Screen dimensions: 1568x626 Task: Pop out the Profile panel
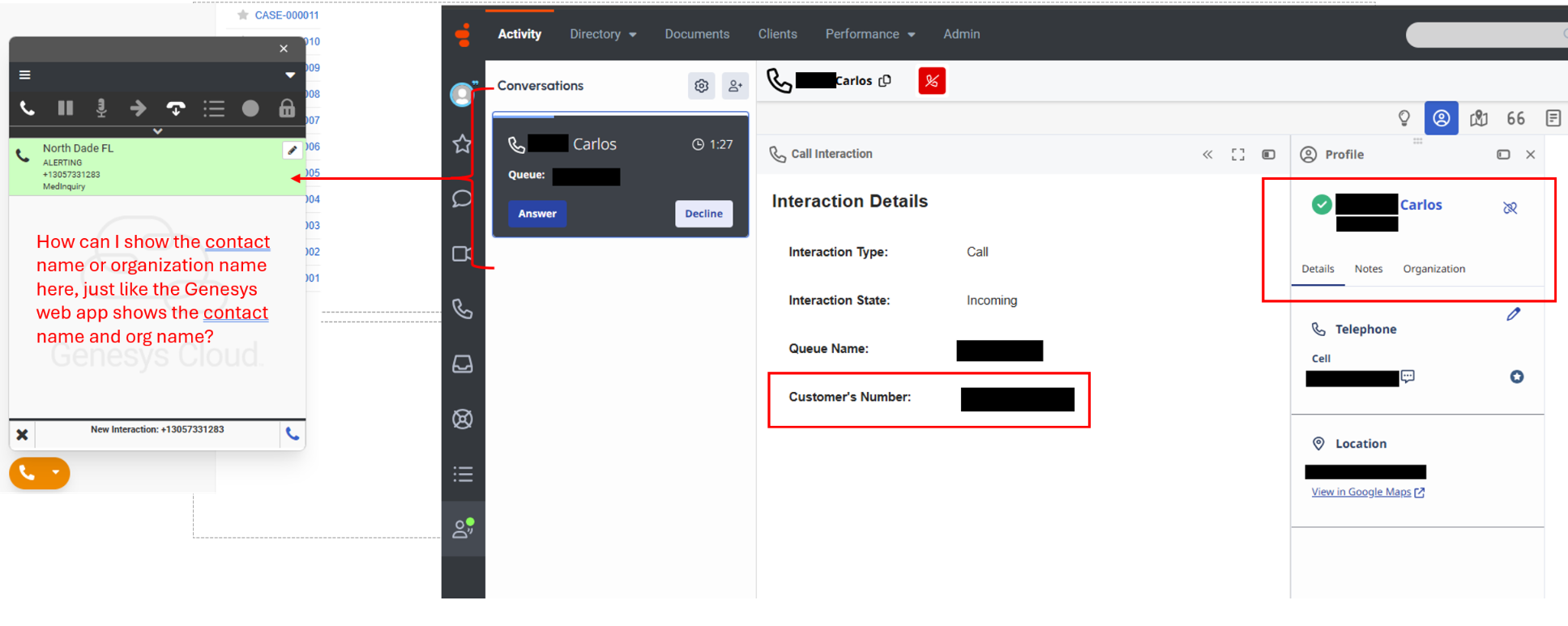[x=1503, y=154]
